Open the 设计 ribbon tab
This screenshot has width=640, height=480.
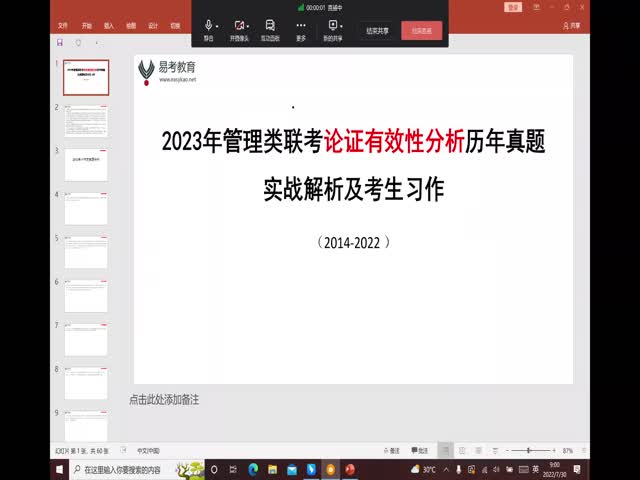coord(153,26)
